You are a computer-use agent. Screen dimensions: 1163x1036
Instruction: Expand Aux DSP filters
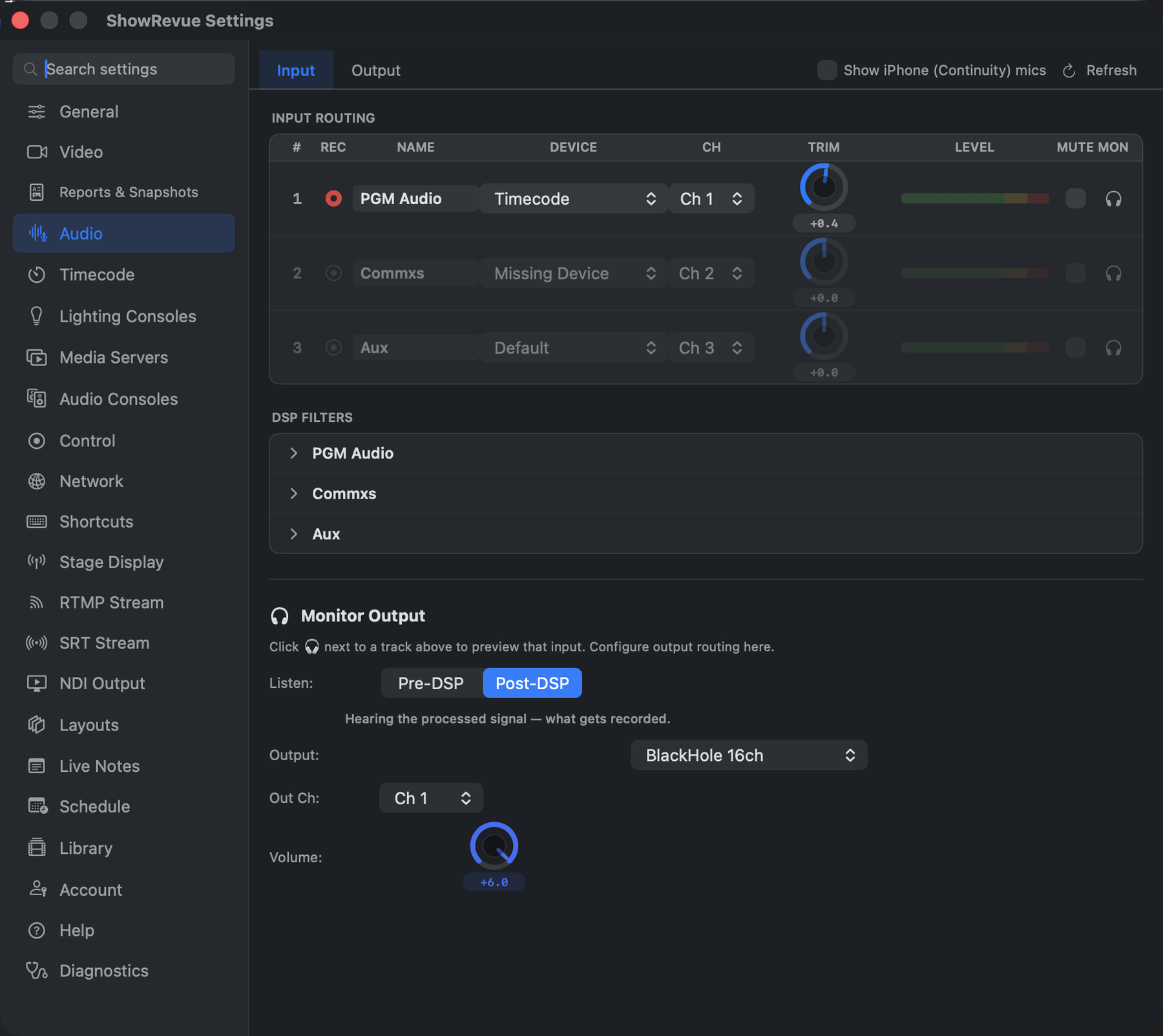pos(293,534)
